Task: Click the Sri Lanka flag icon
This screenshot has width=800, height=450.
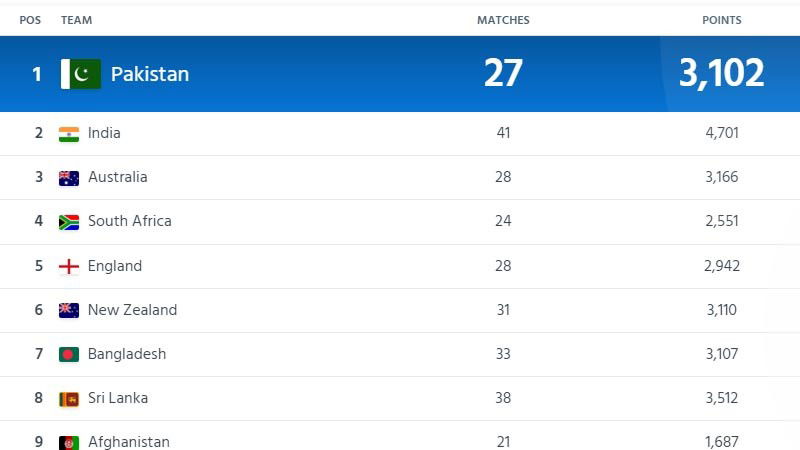Action: (69, 399)
